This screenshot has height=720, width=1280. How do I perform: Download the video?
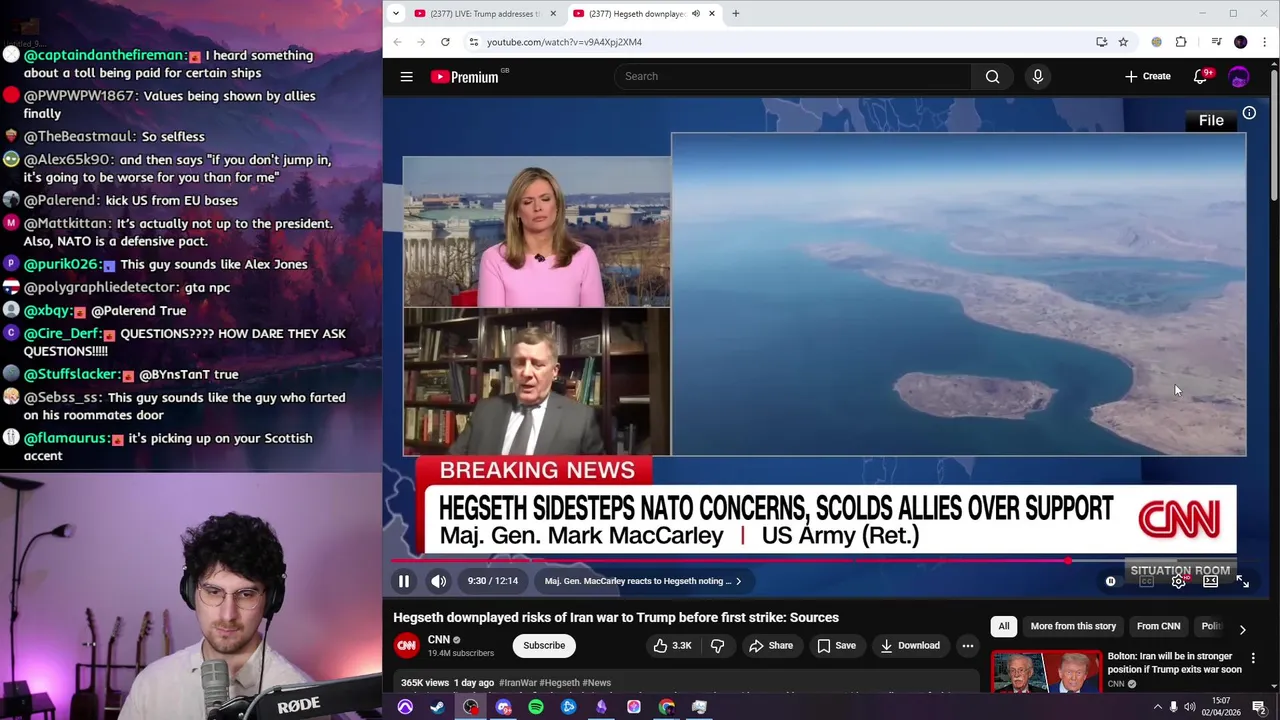click(910, 646)
